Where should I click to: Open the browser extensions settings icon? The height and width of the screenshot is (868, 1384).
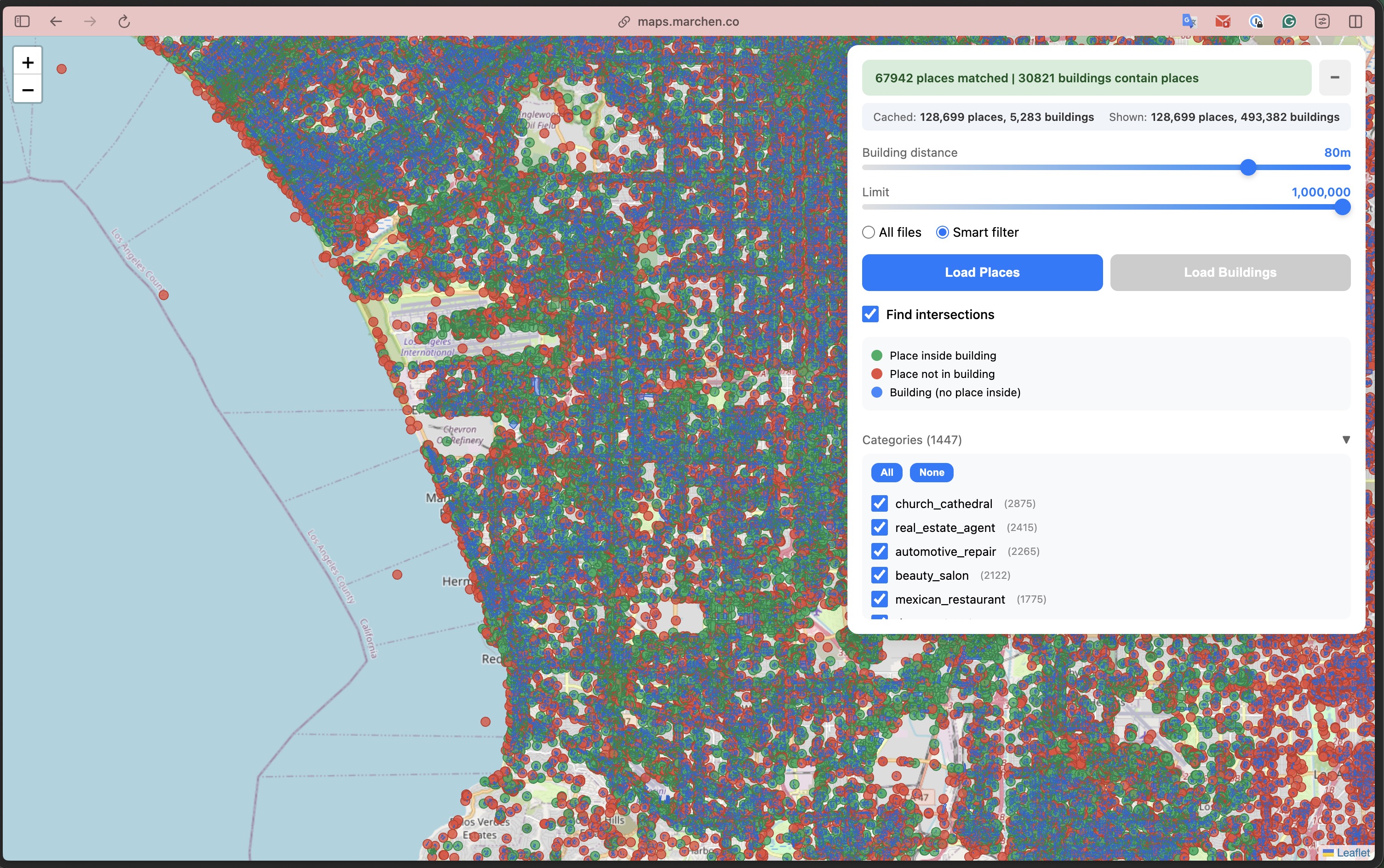click(1322, 21)
